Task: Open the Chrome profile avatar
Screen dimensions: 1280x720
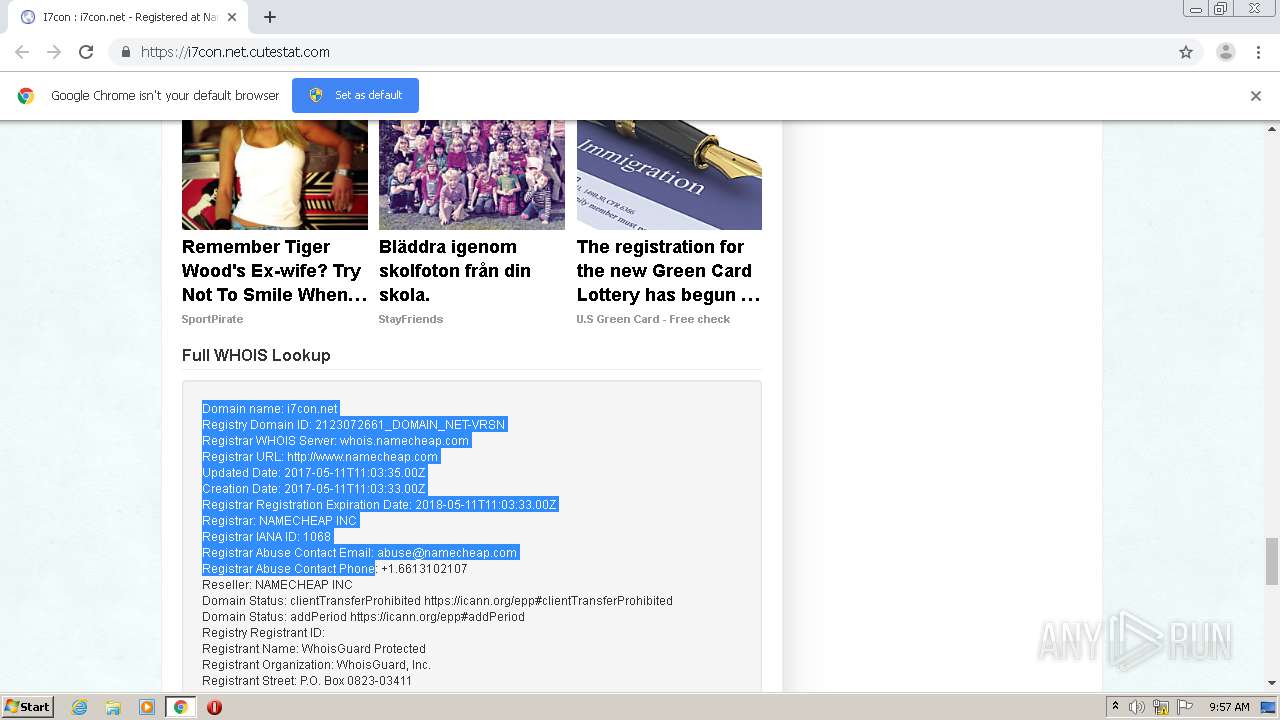Action: (x=1225, y=52)
